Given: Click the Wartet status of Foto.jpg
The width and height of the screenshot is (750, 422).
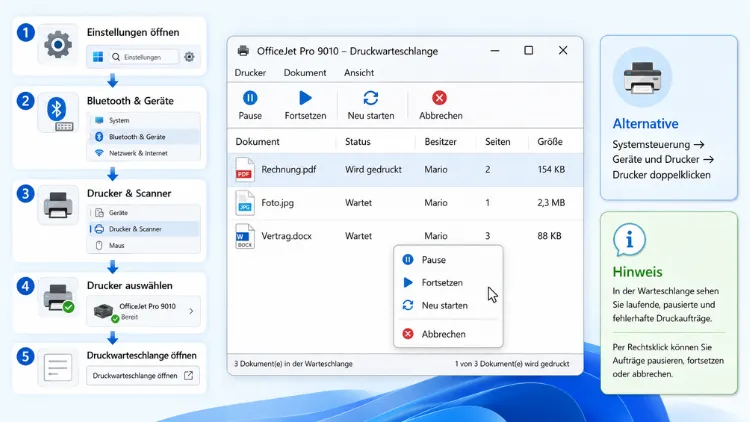Looking at the screenshot, I should pyautogui.click(x=358, y=202).
